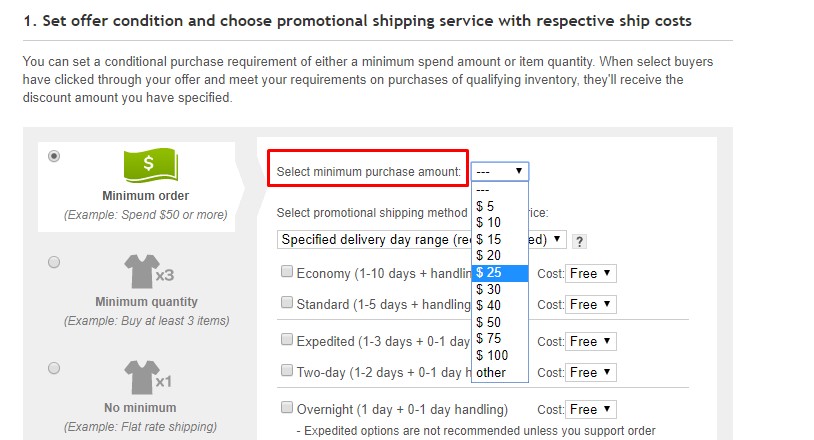Tick the Overnight shipping checkbox

pyautogui.click(x=287, y=408)
